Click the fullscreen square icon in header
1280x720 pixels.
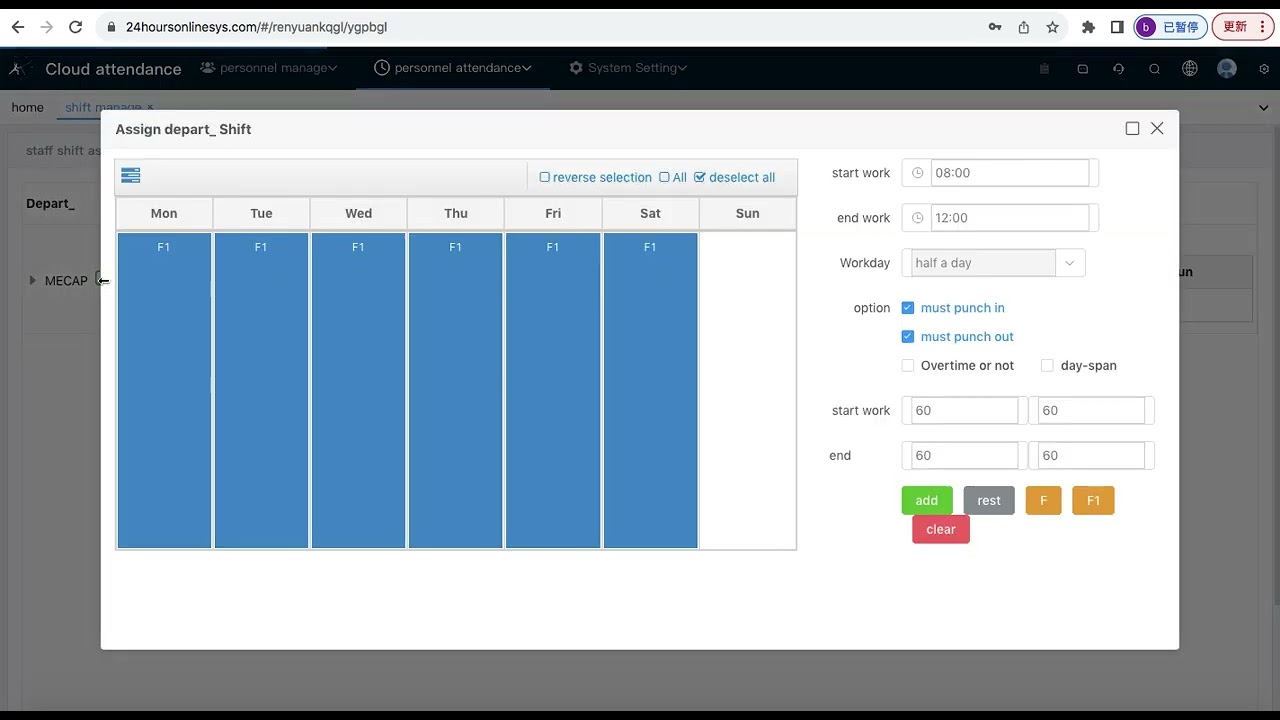1082,69
